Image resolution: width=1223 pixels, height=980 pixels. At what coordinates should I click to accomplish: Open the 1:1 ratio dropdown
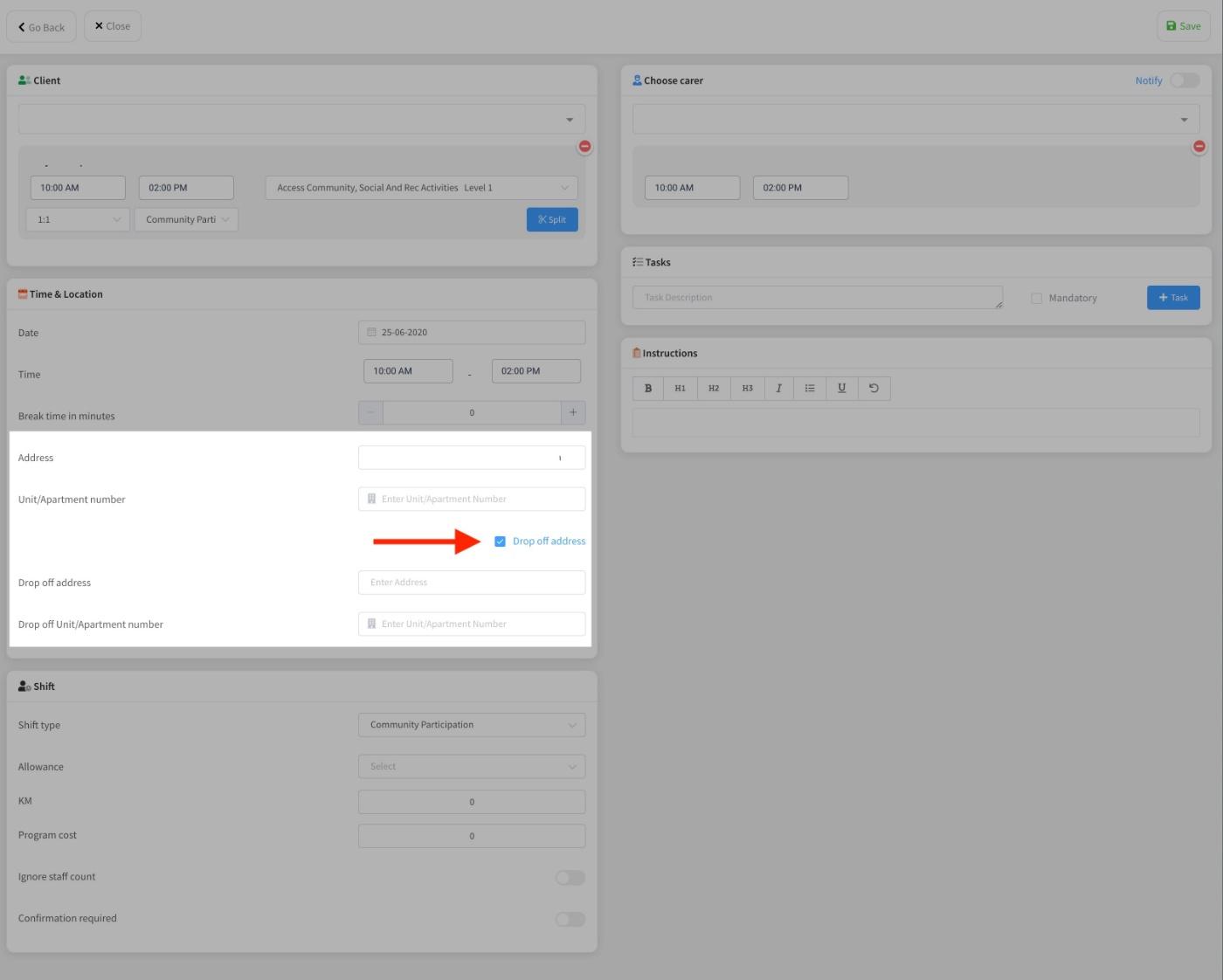tap(78, 220)
